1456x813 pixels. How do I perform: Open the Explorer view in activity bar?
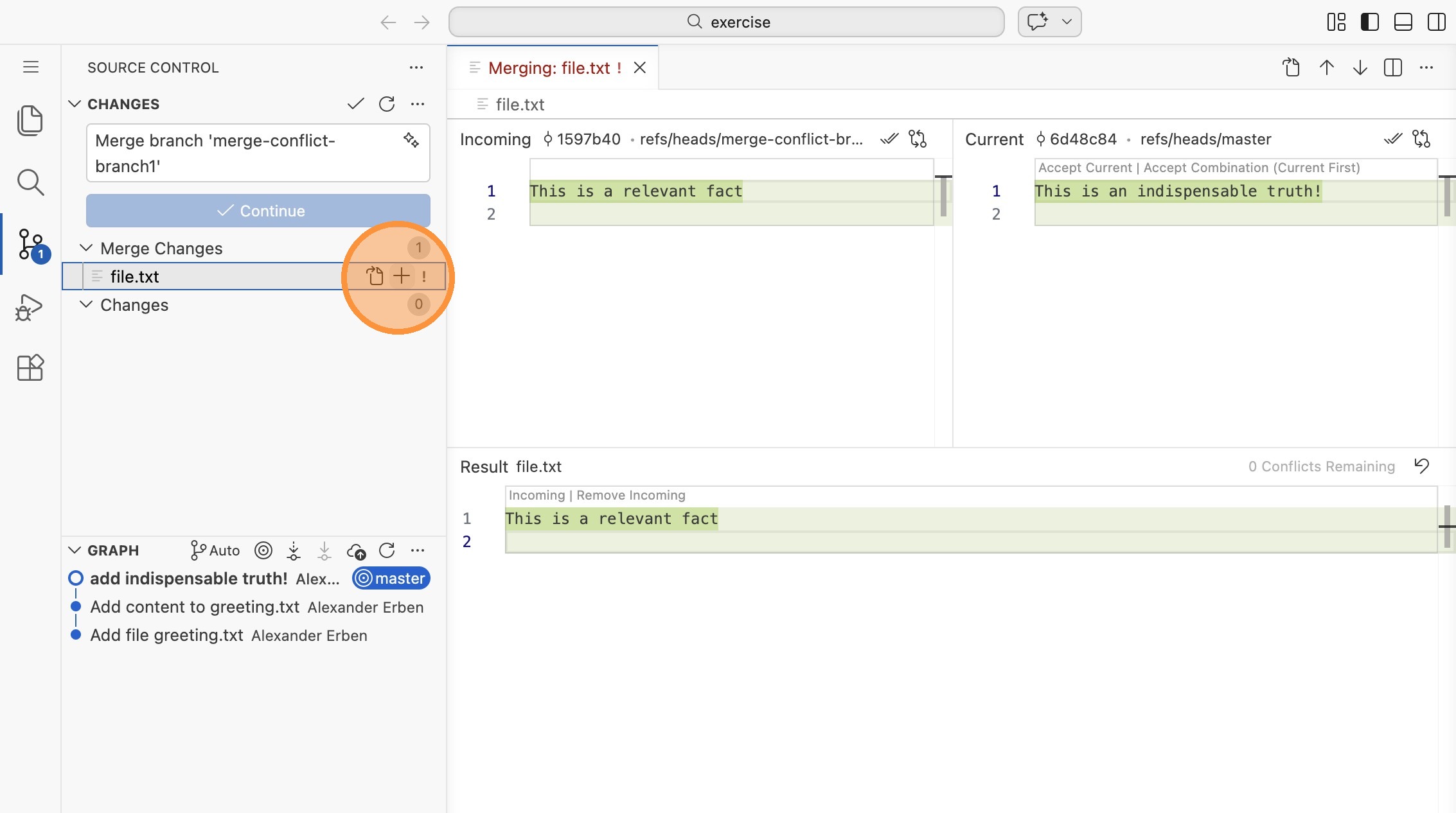[30, 120]
